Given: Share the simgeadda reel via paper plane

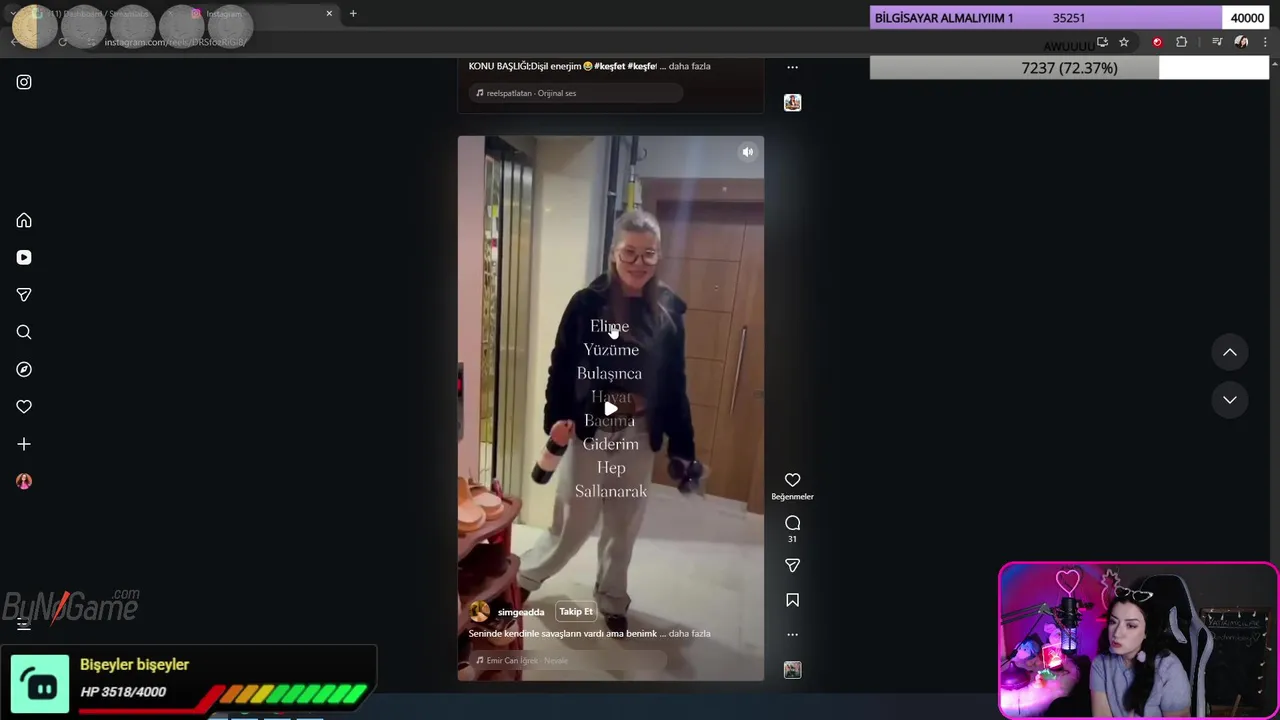Looking at the screenshot, I should click(x=792, y=566).
